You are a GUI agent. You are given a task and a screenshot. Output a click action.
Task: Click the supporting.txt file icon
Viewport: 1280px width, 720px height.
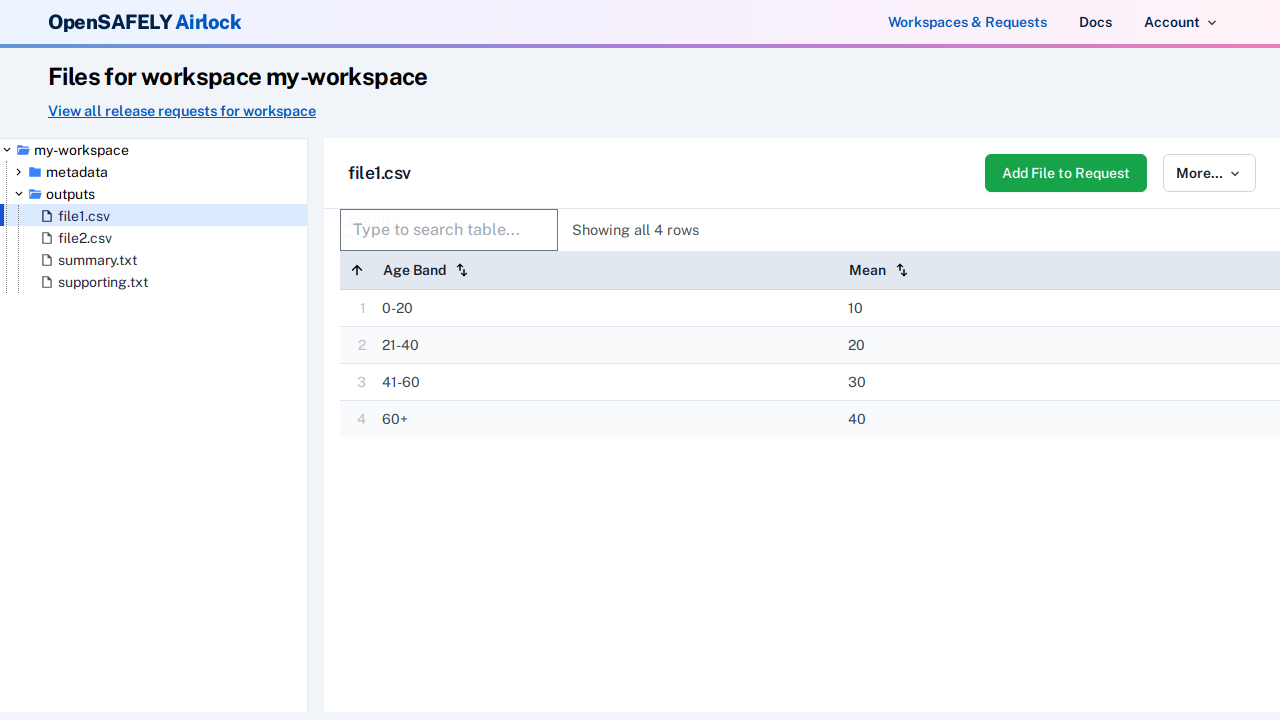pos(46,282)
